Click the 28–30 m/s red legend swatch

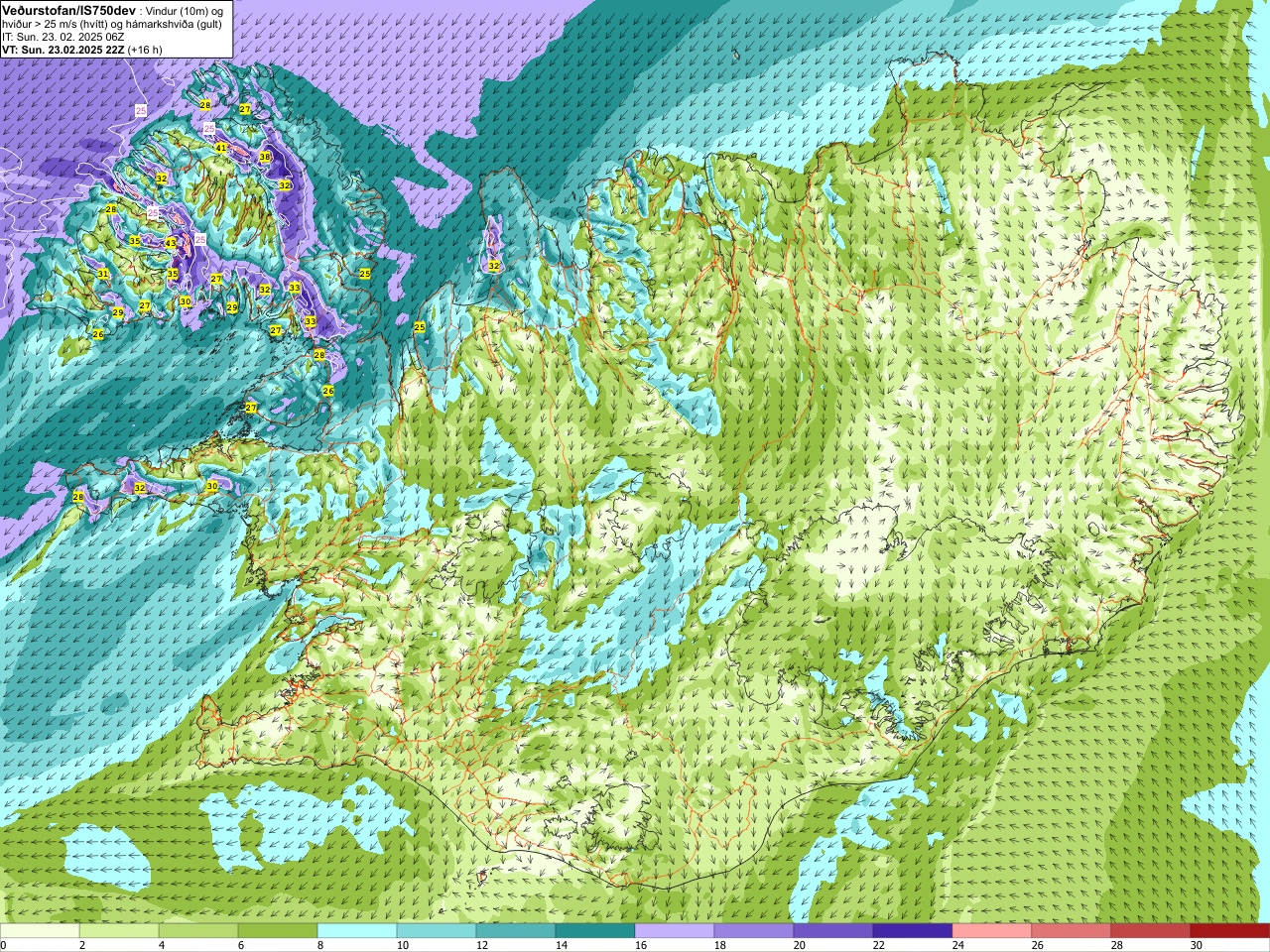tap(1151, 931)
